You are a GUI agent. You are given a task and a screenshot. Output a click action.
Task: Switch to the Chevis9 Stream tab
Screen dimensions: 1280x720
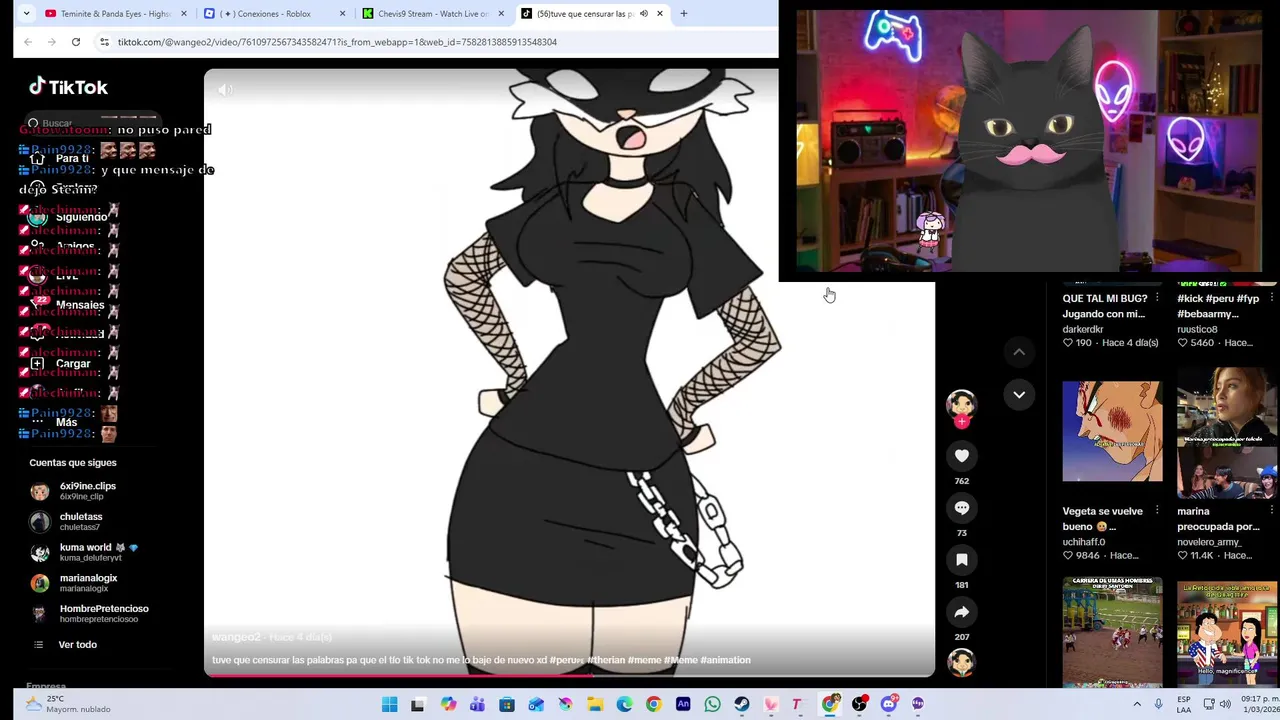(x=433, y=14)
